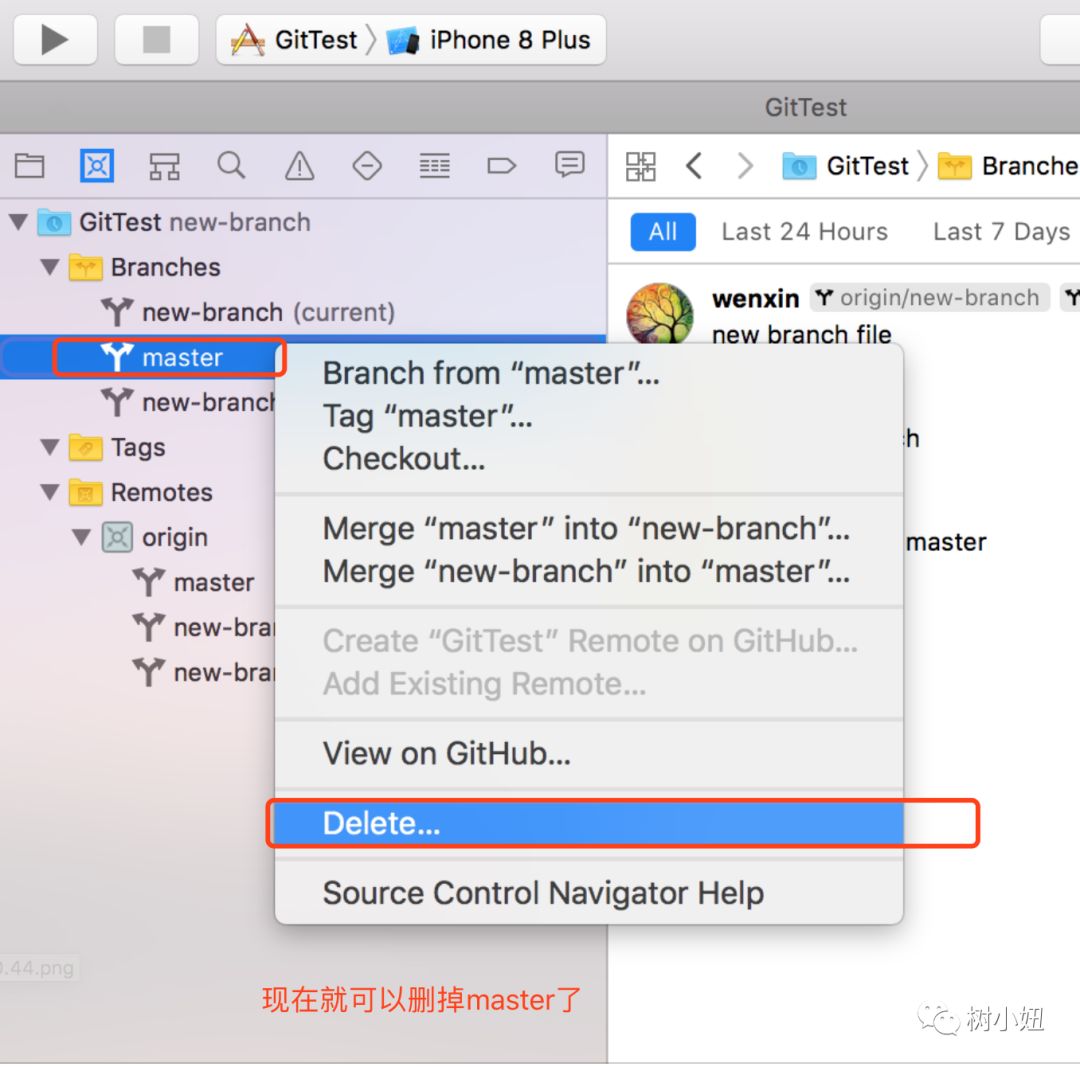
Task: Show the Source Control navigator
Action: [96, 165]
